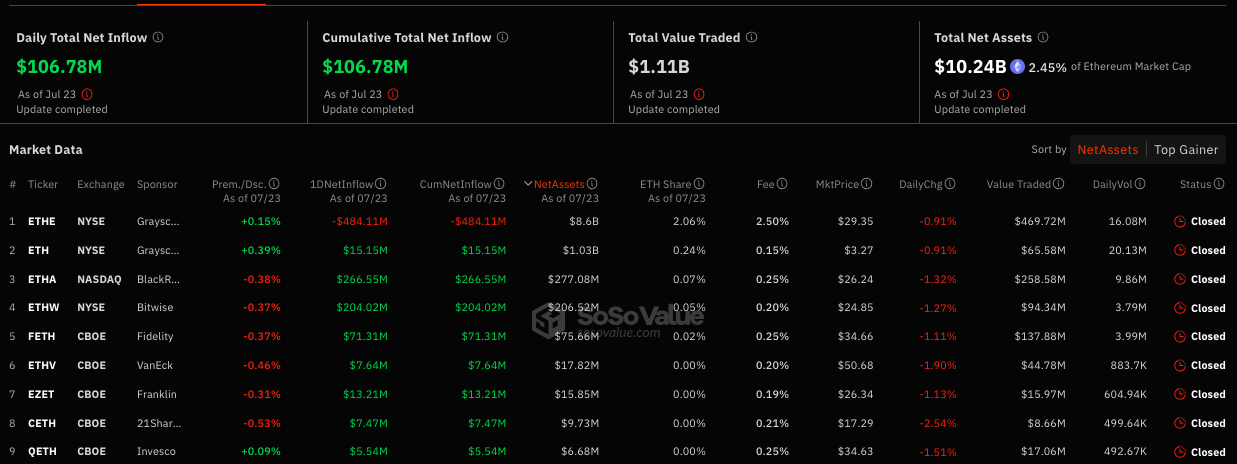Click the +0.39% premium value

pos(261,250)
